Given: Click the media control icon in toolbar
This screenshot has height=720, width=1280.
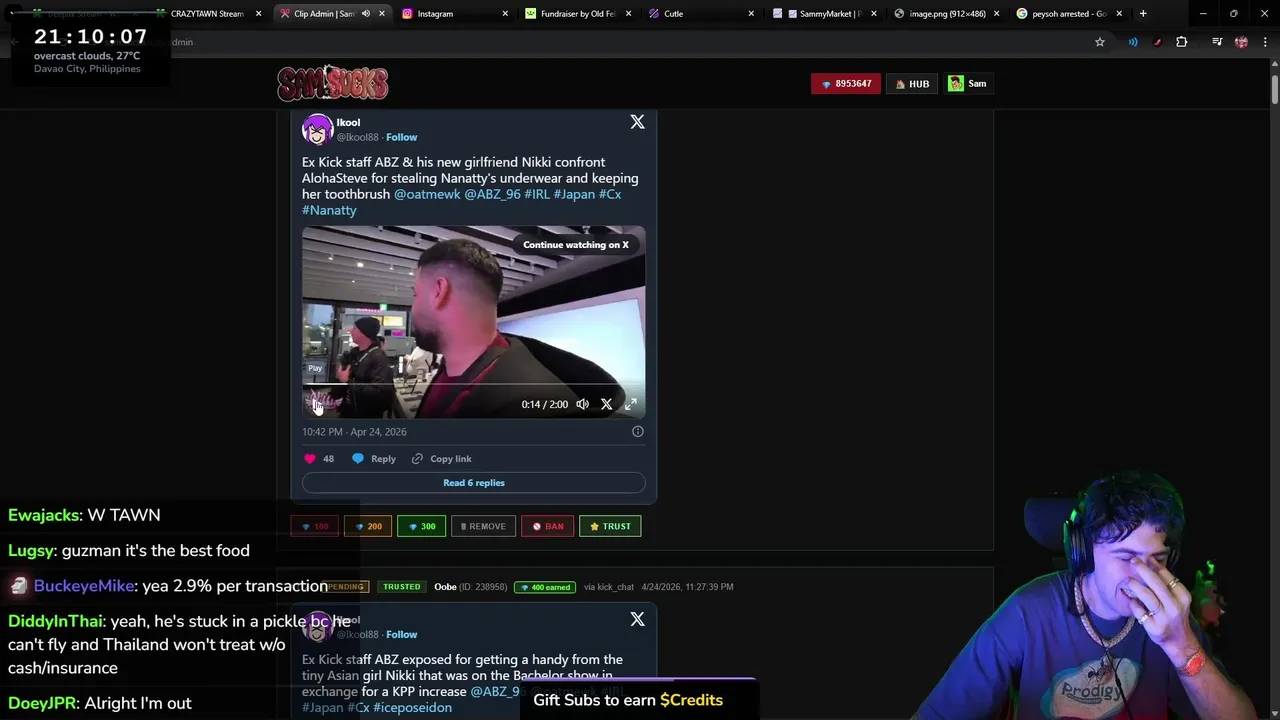Looking at the screenshot, I should click(1217, 42).
